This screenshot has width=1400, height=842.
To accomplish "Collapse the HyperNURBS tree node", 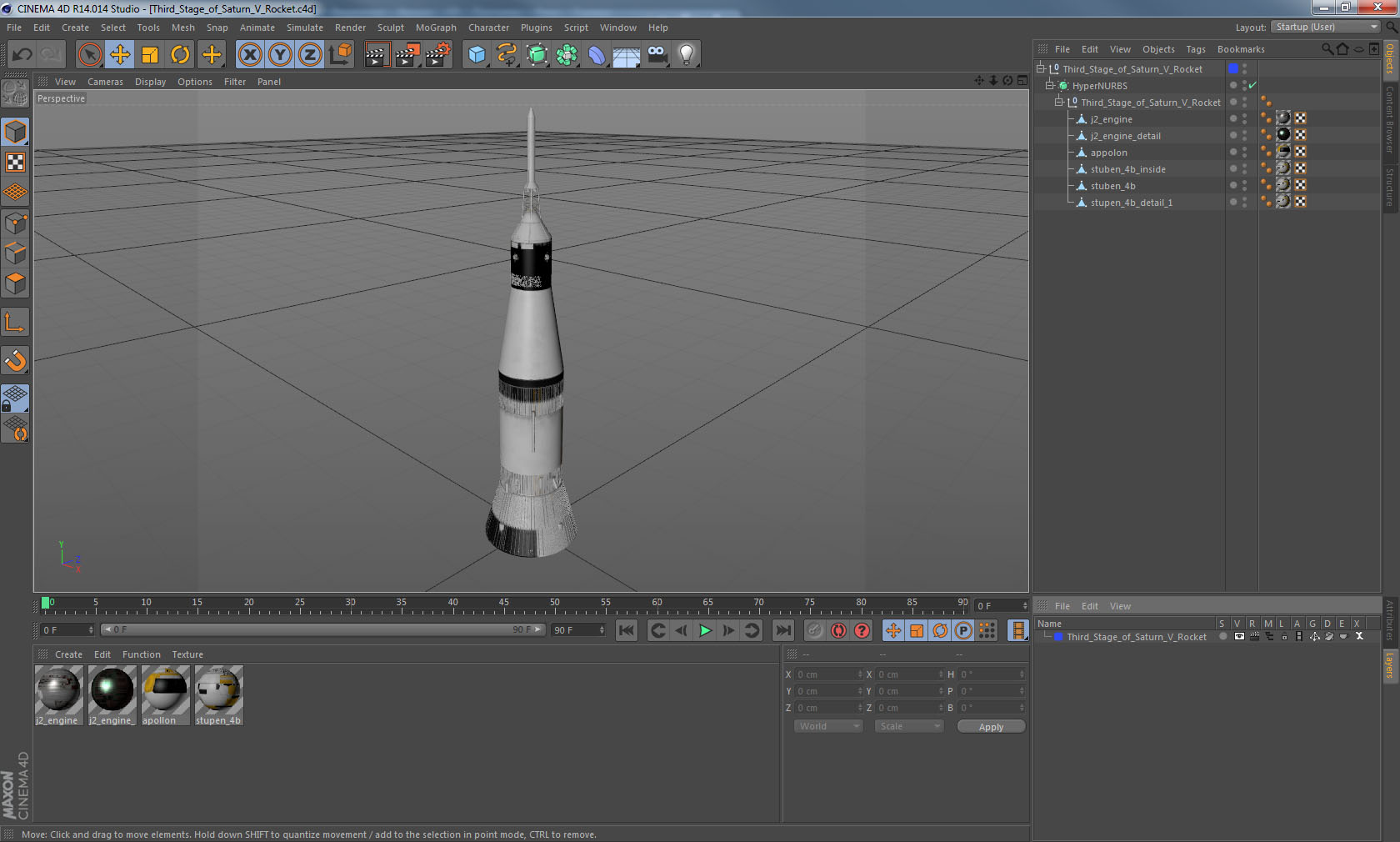I will [1050, 85].
